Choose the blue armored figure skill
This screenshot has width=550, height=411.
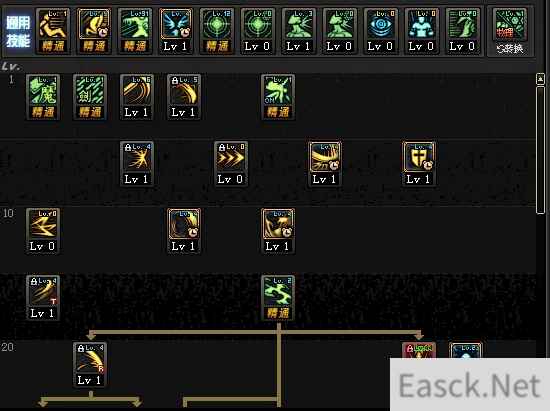[421, 31]
